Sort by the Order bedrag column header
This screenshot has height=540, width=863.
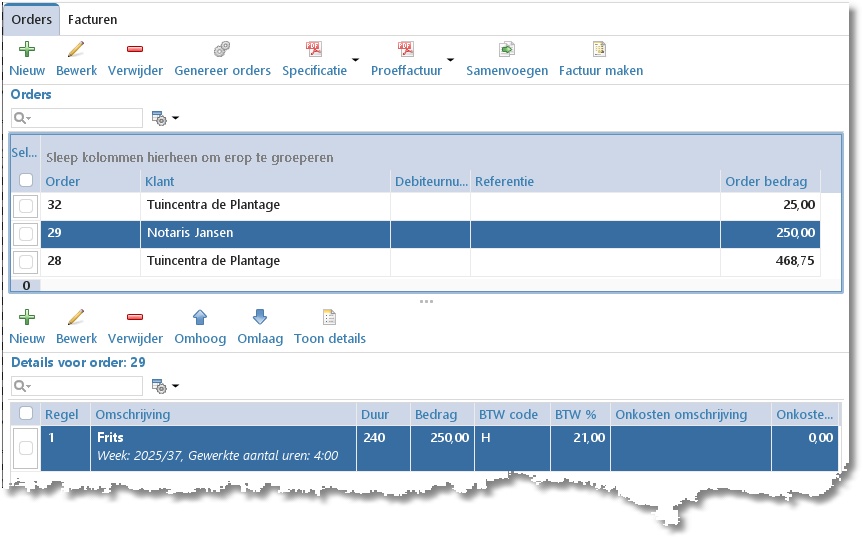pyautogui.click(x=770, y=181)
